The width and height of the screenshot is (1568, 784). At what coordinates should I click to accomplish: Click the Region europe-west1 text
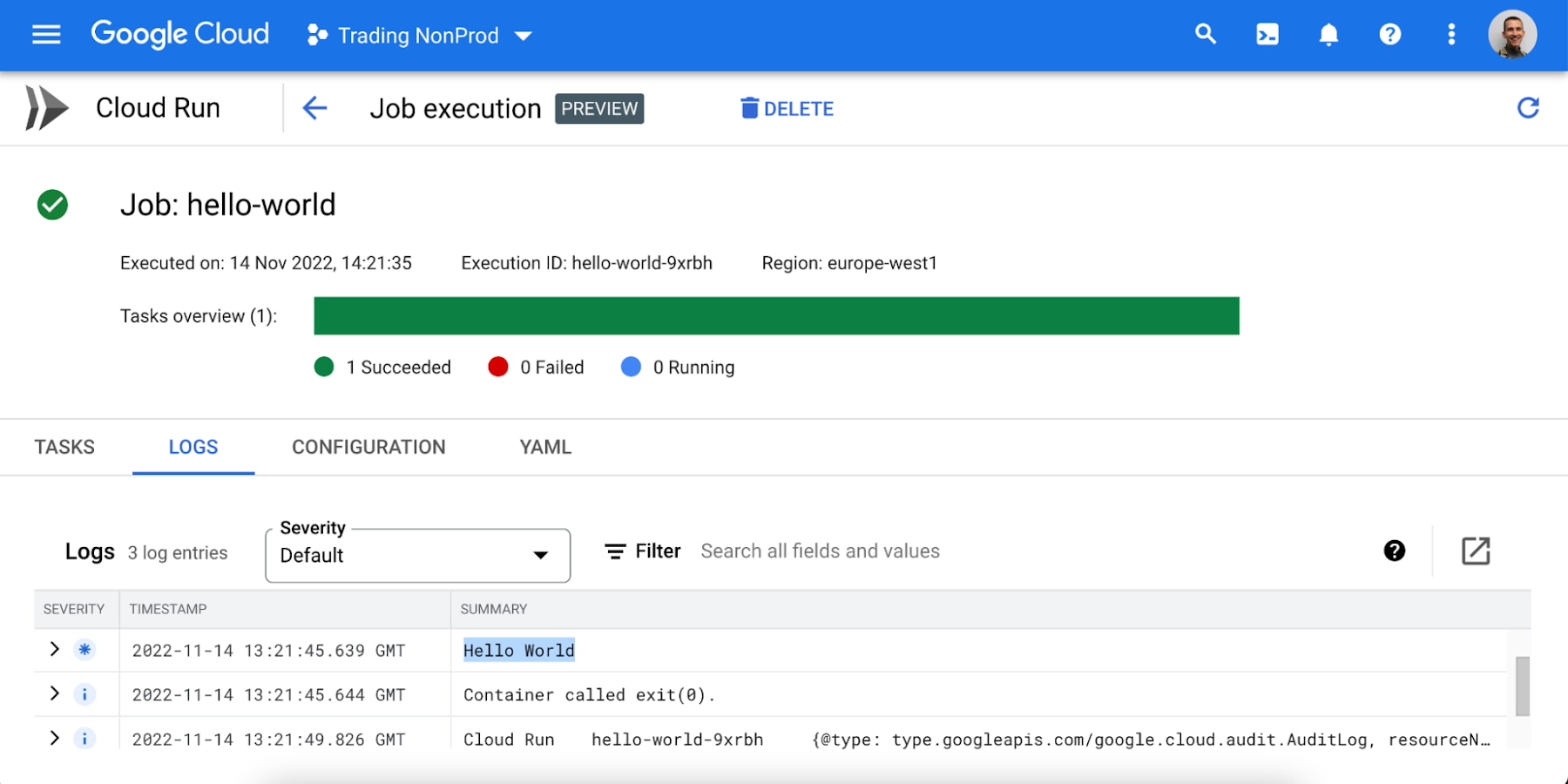point(849,263)
